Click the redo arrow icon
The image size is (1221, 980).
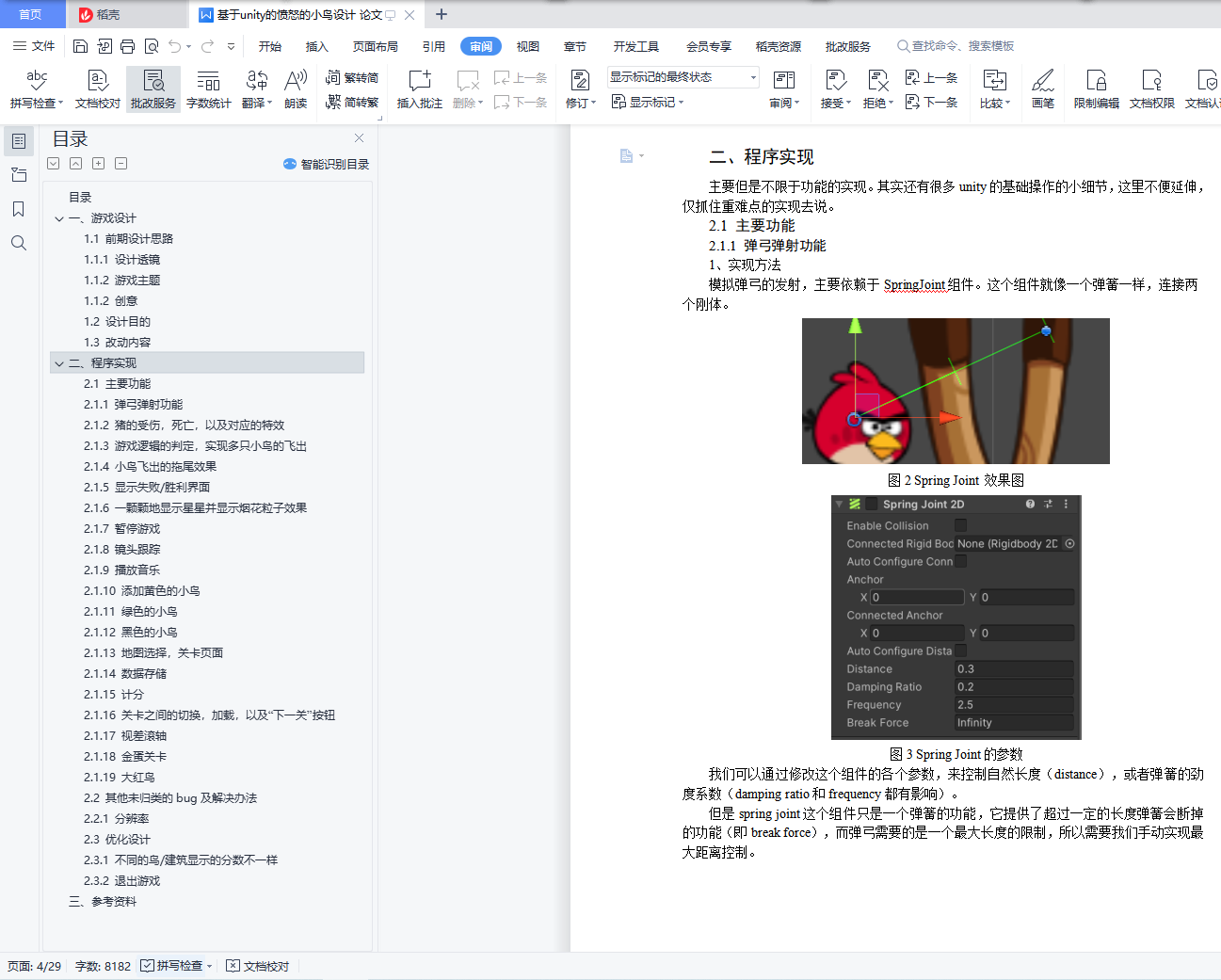tap(207, 46)
